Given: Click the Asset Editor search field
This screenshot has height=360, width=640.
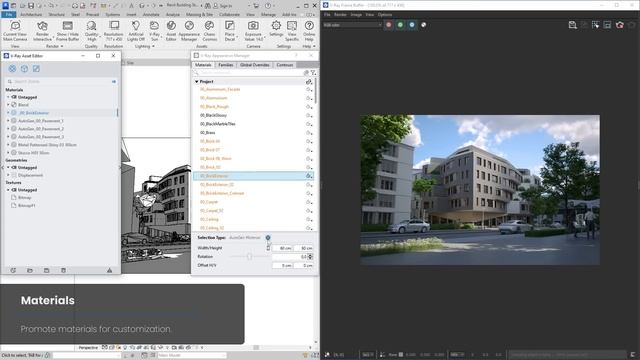Looking at the screenshot, I should click(61, 81).
